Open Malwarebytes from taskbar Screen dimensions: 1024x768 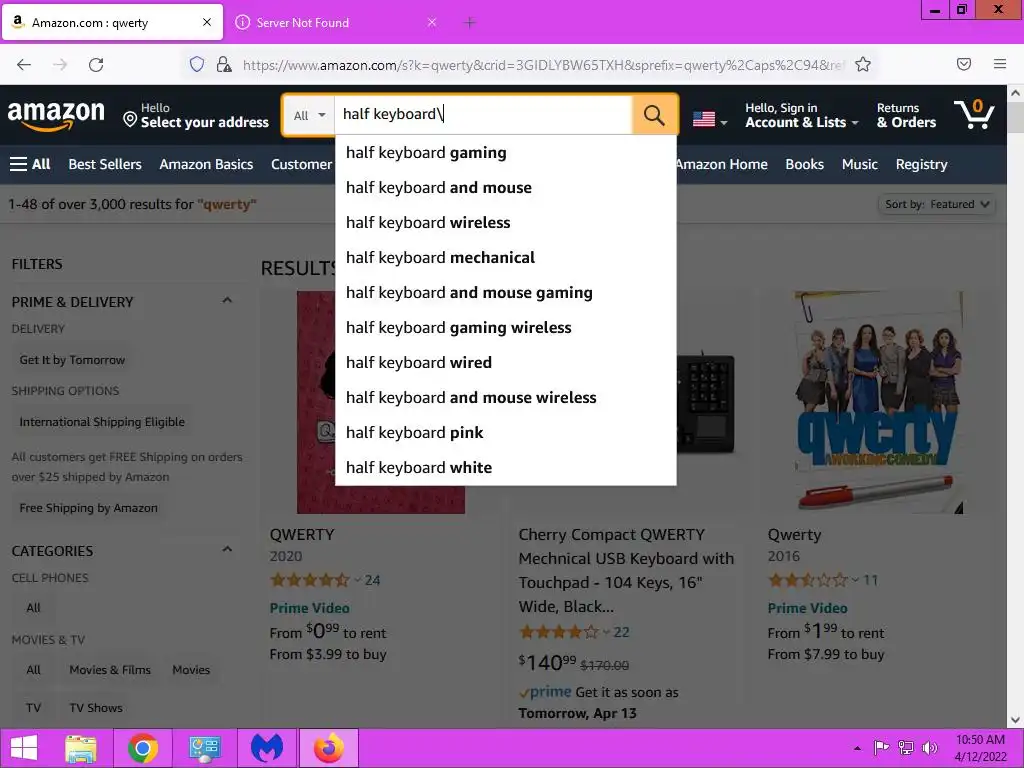(267, 748)
